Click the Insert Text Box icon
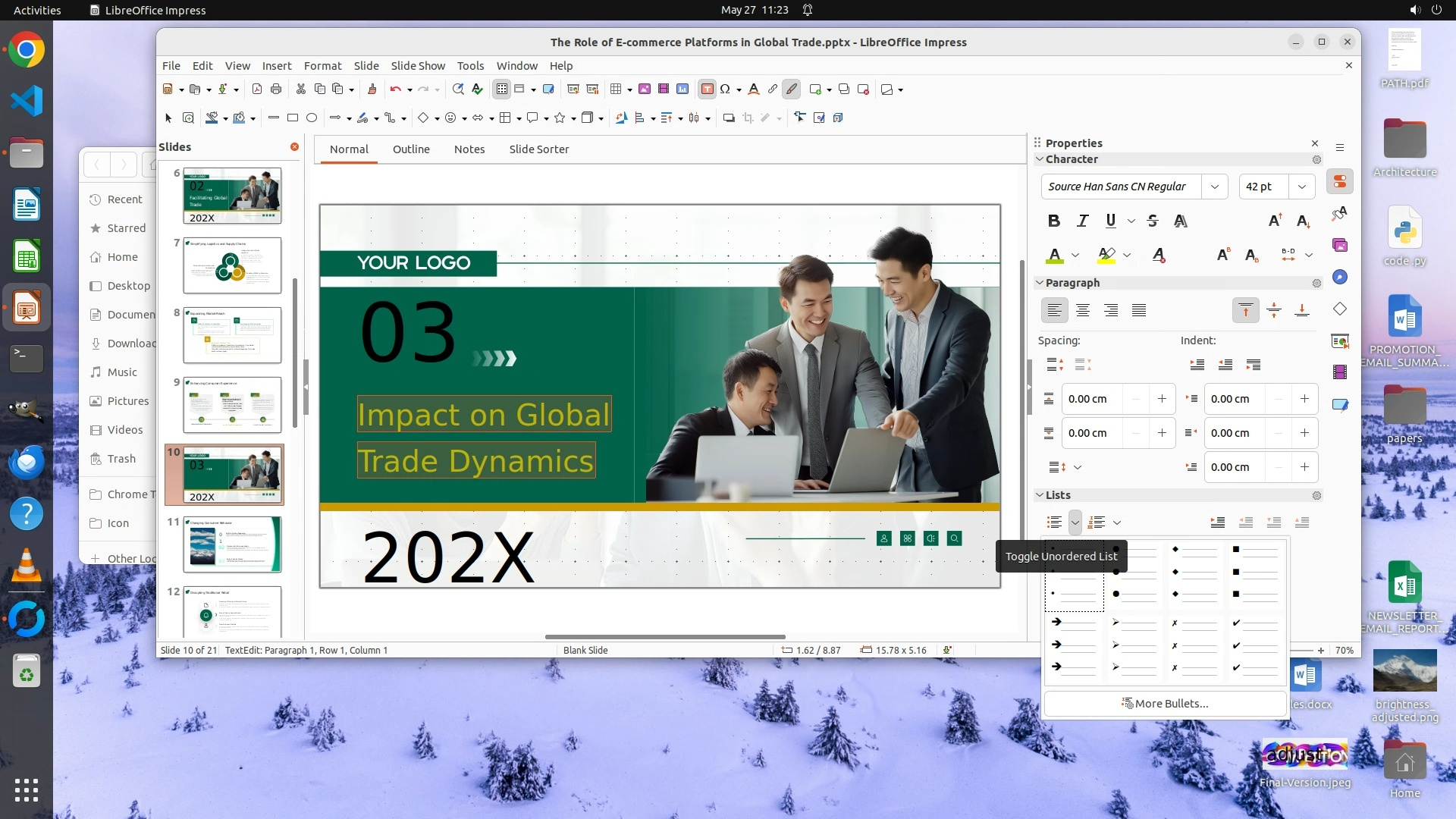 point(707,89)
